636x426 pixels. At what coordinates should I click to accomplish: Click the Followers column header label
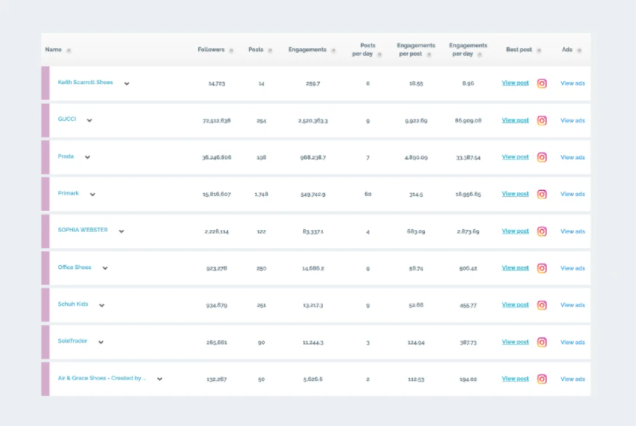211,49
